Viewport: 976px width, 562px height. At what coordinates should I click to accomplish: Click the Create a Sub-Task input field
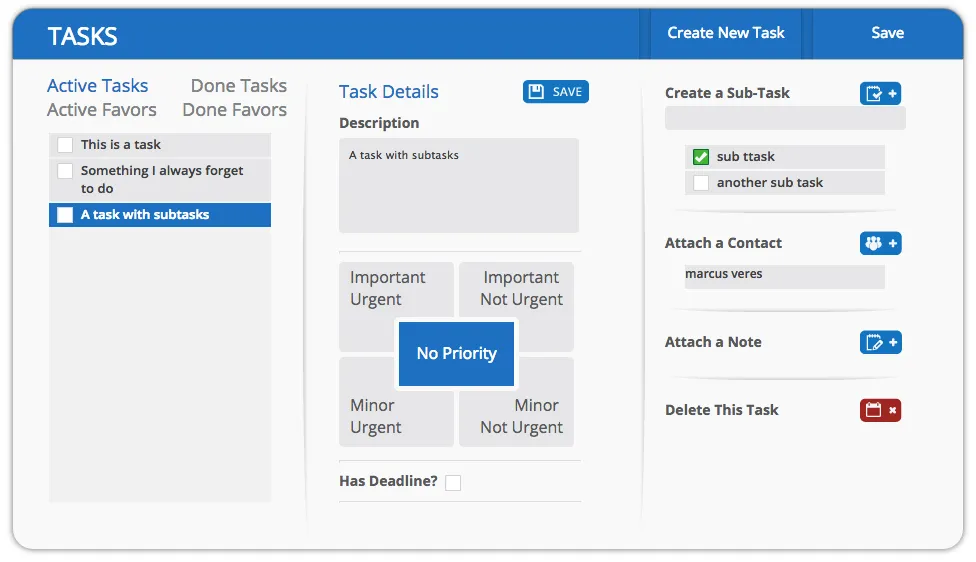[785, 118]
